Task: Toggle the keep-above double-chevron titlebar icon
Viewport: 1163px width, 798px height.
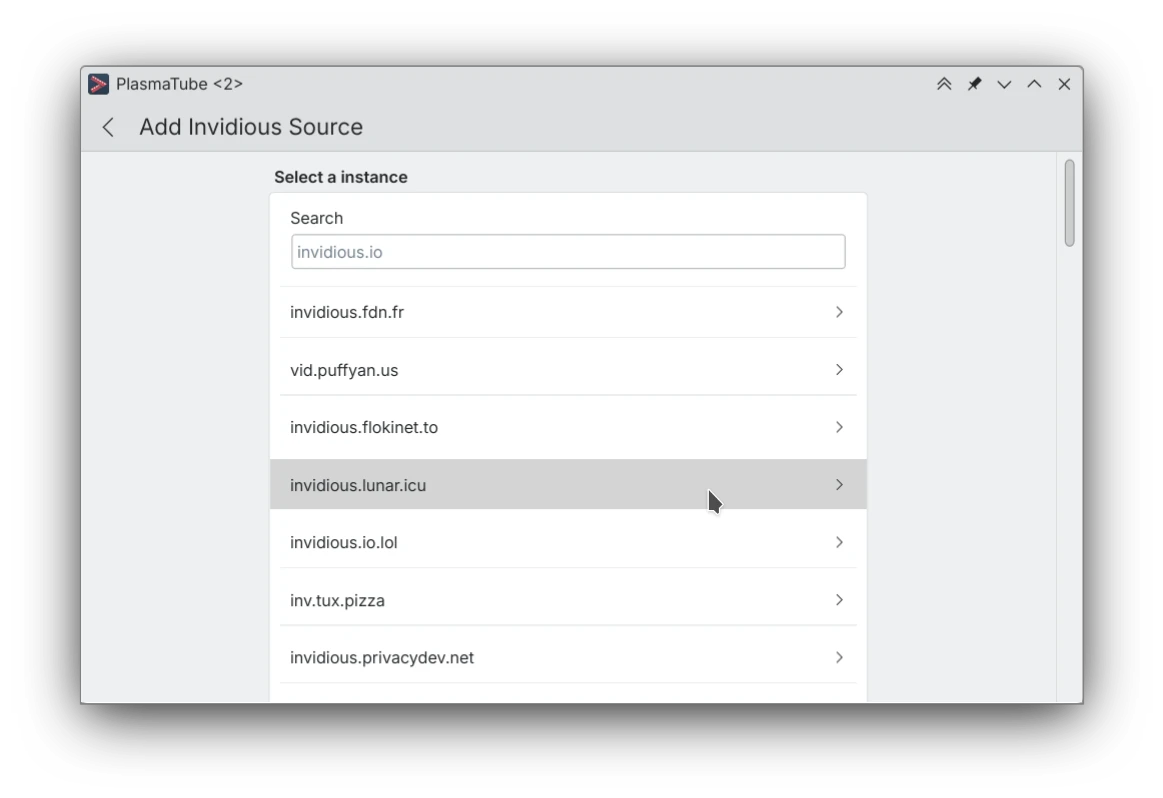Action: point(943,84)
